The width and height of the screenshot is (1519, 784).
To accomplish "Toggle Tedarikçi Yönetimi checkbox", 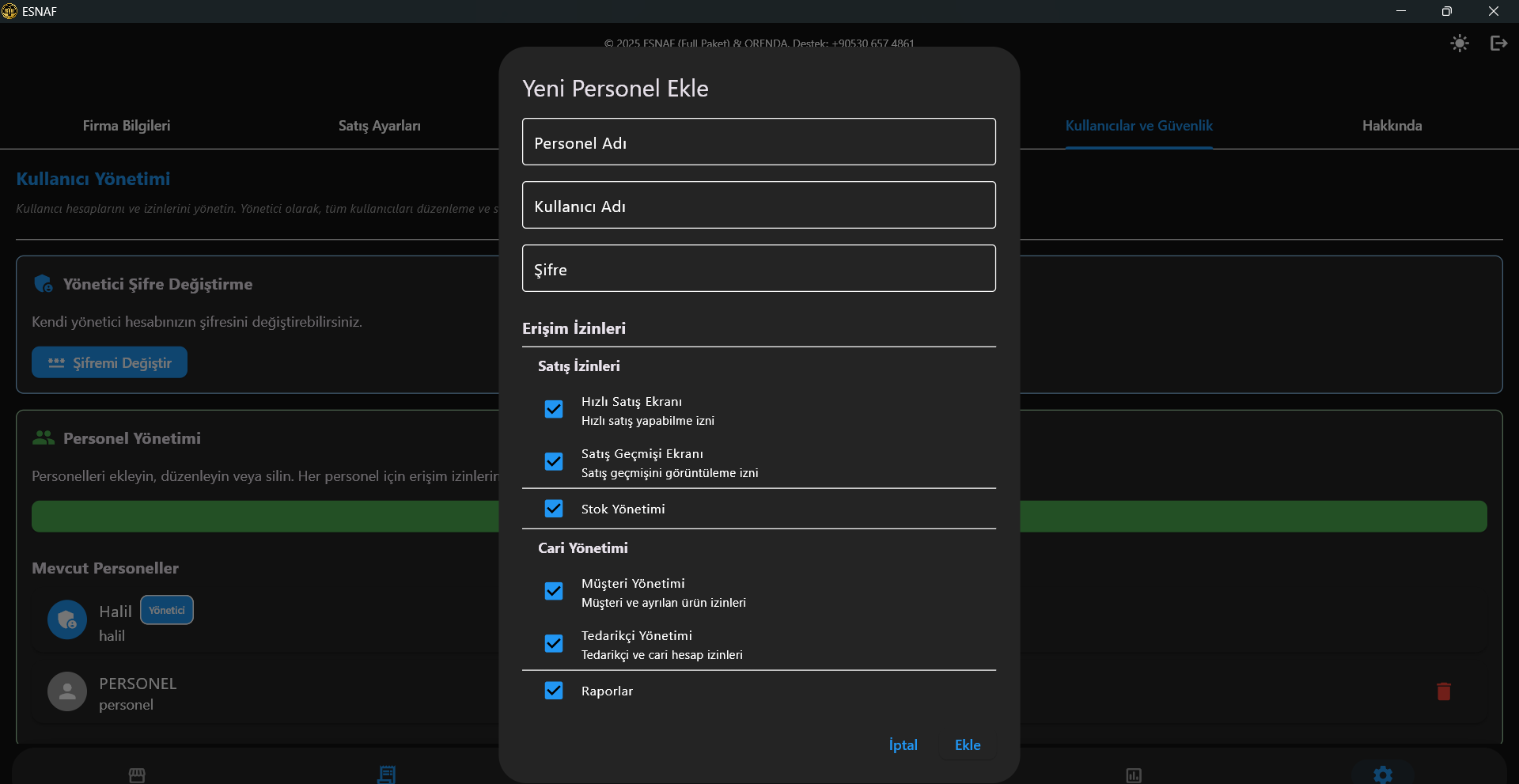I will pos(554,643).
